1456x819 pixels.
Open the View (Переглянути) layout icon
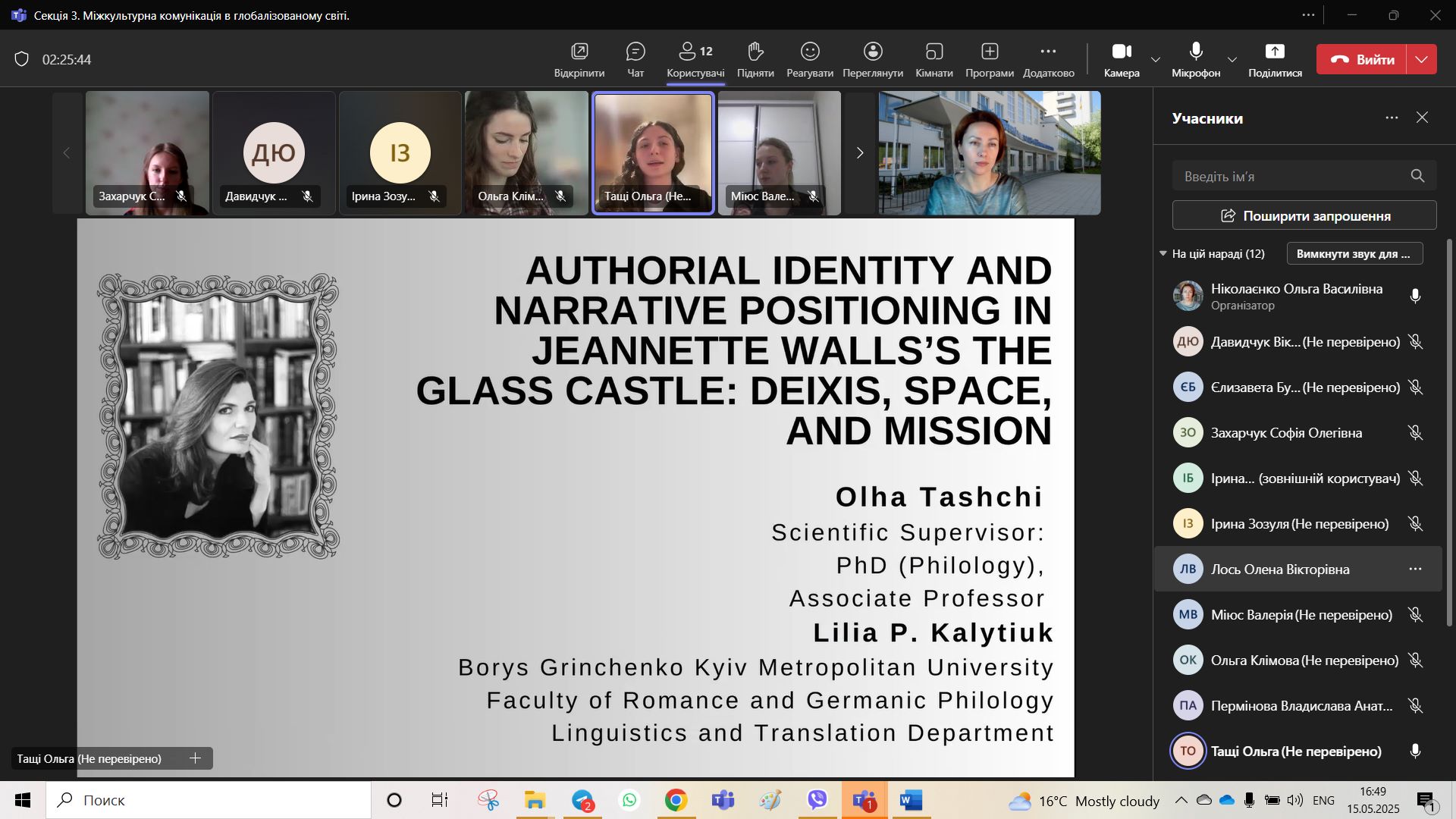pyautogui.click(x=872, y=52)
